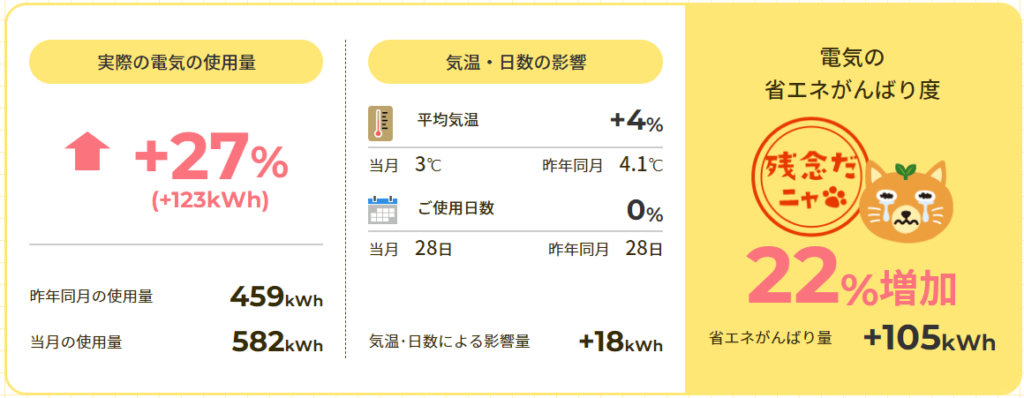The image size is (1024, 398).
Task: Select the 気温・日数の影響 header pill
Action: coord(515,62)
